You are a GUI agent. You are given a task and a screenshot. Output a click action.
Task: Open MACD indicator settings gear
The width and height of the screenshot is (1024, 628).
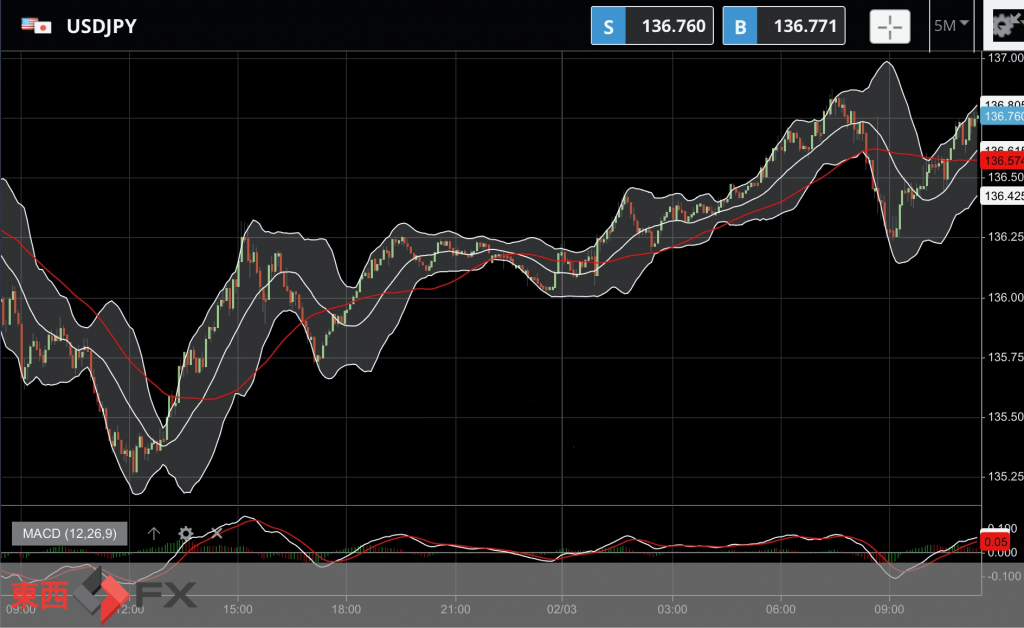click(185, 533)
